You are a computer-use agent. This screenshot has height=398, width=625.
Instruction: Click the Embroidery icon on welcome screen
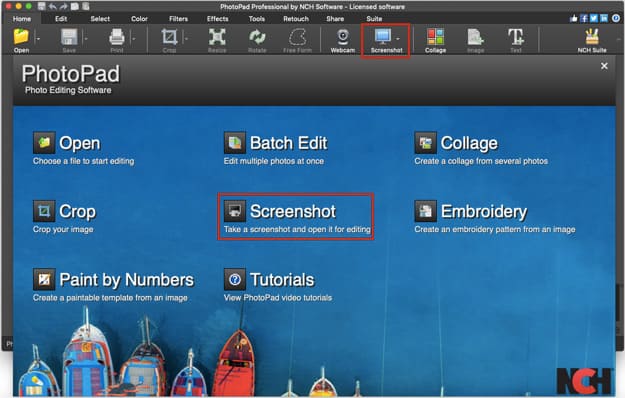point(425,211)
